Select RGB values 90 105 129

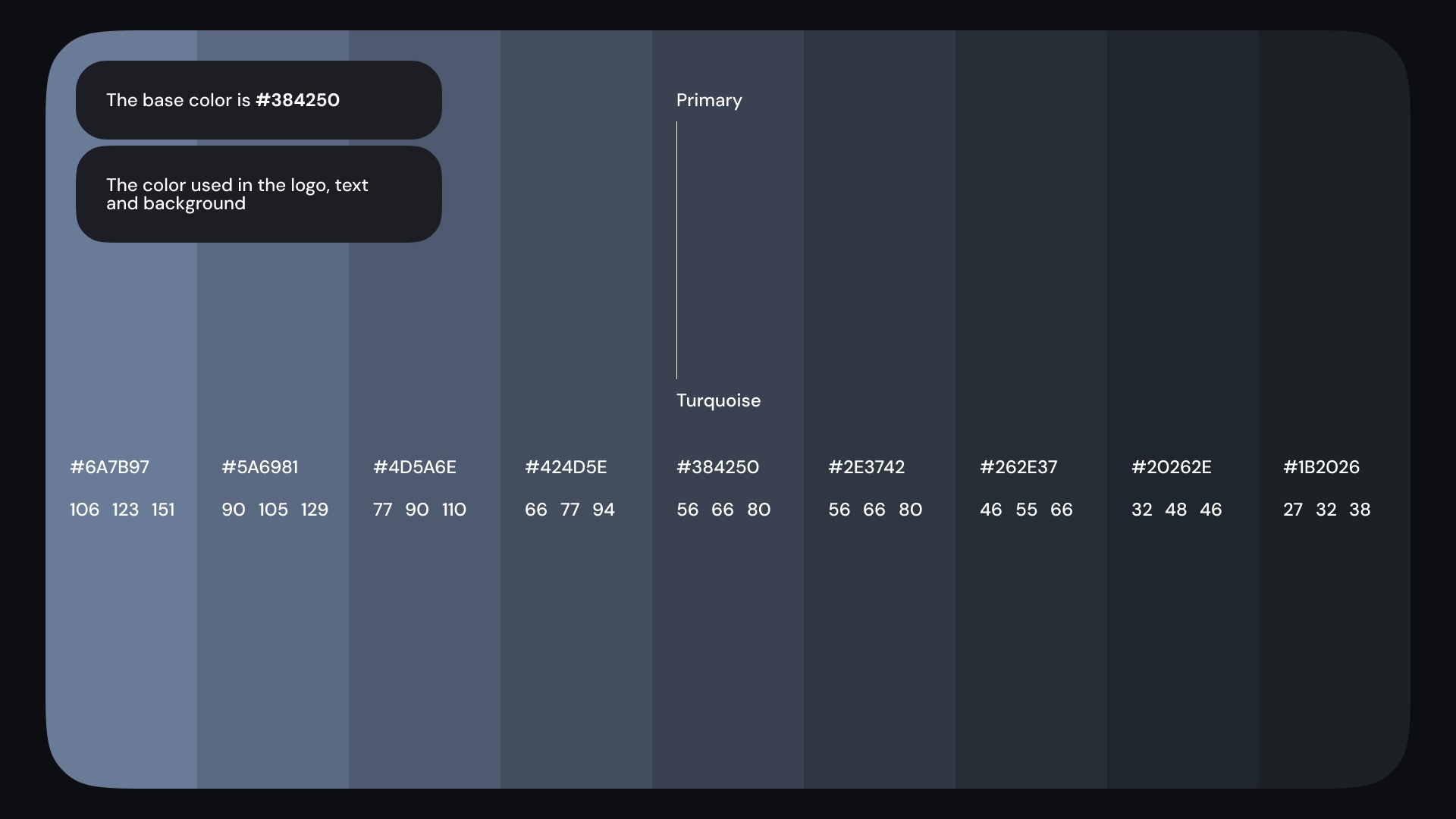coord(275,510)
